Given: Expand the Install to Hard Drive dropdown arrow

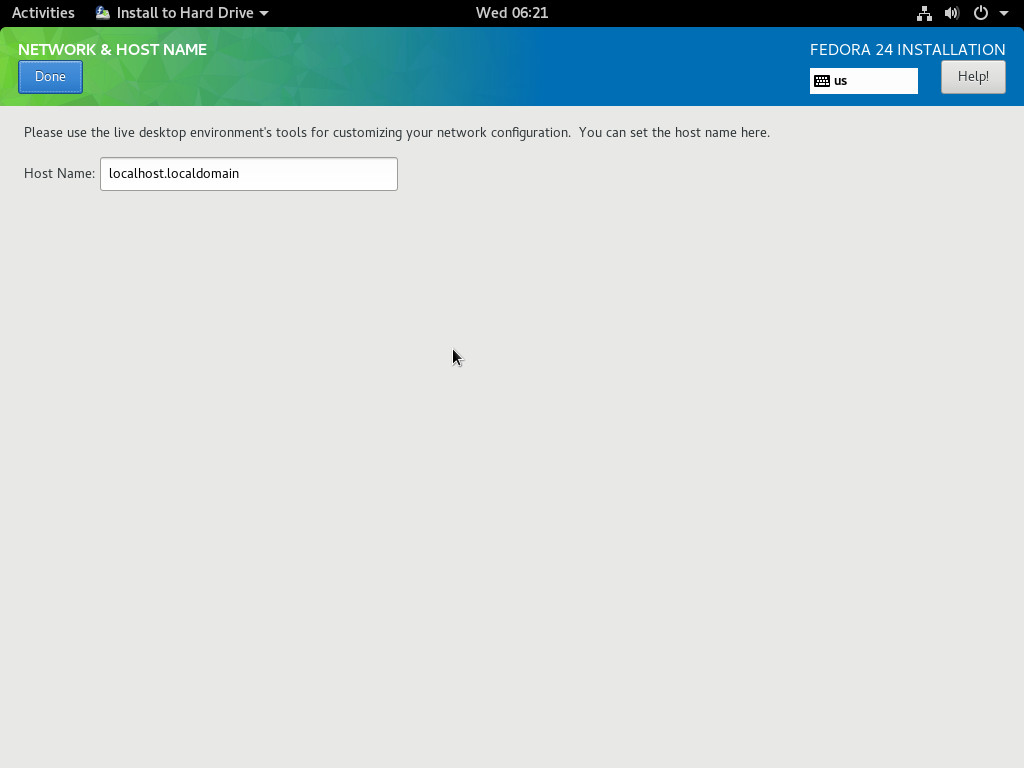Looking at the screenshot, I should click(x=264, y=14).
